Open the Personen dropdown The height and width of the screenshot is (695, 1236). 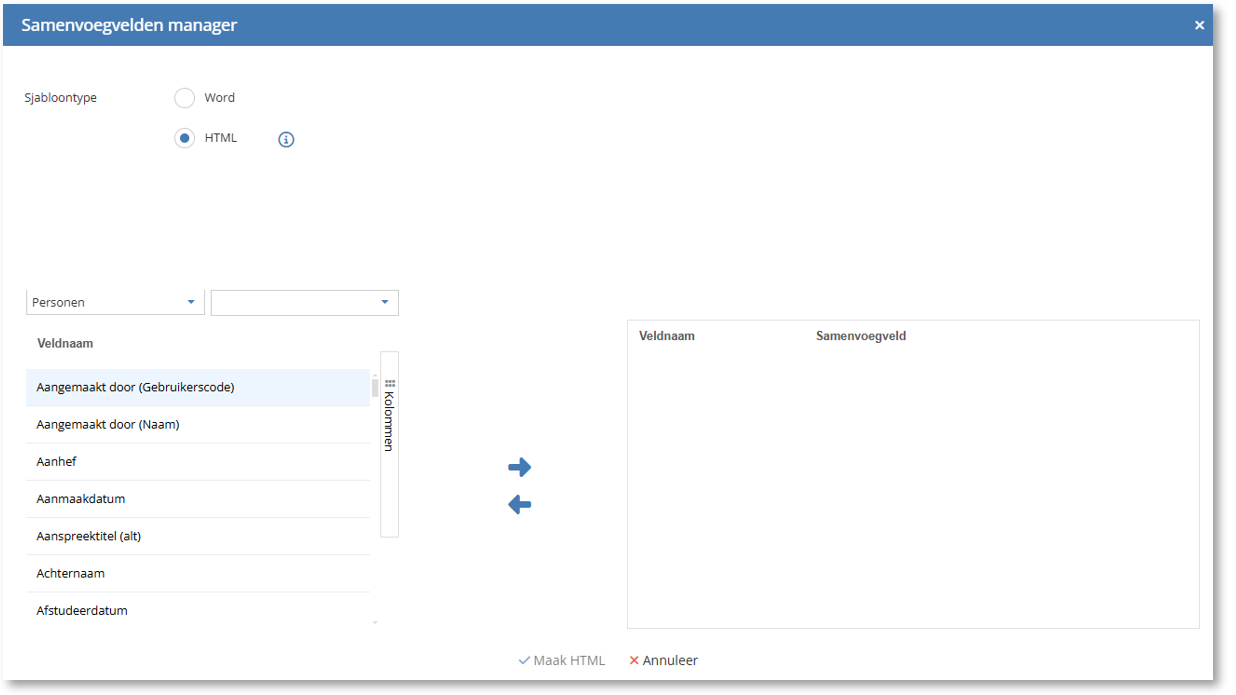coord(116,302)
